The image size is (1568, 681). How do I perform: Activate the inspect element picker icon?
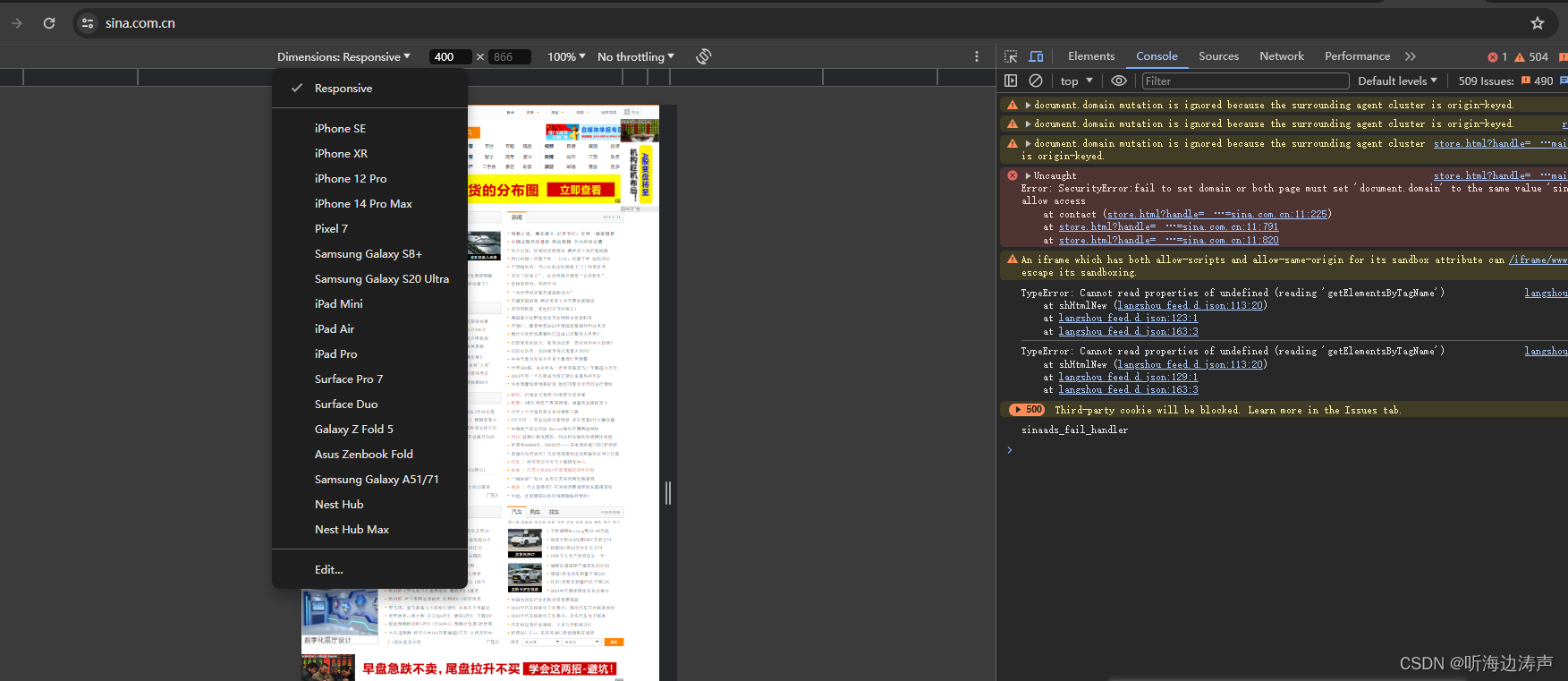(1011, 56)
